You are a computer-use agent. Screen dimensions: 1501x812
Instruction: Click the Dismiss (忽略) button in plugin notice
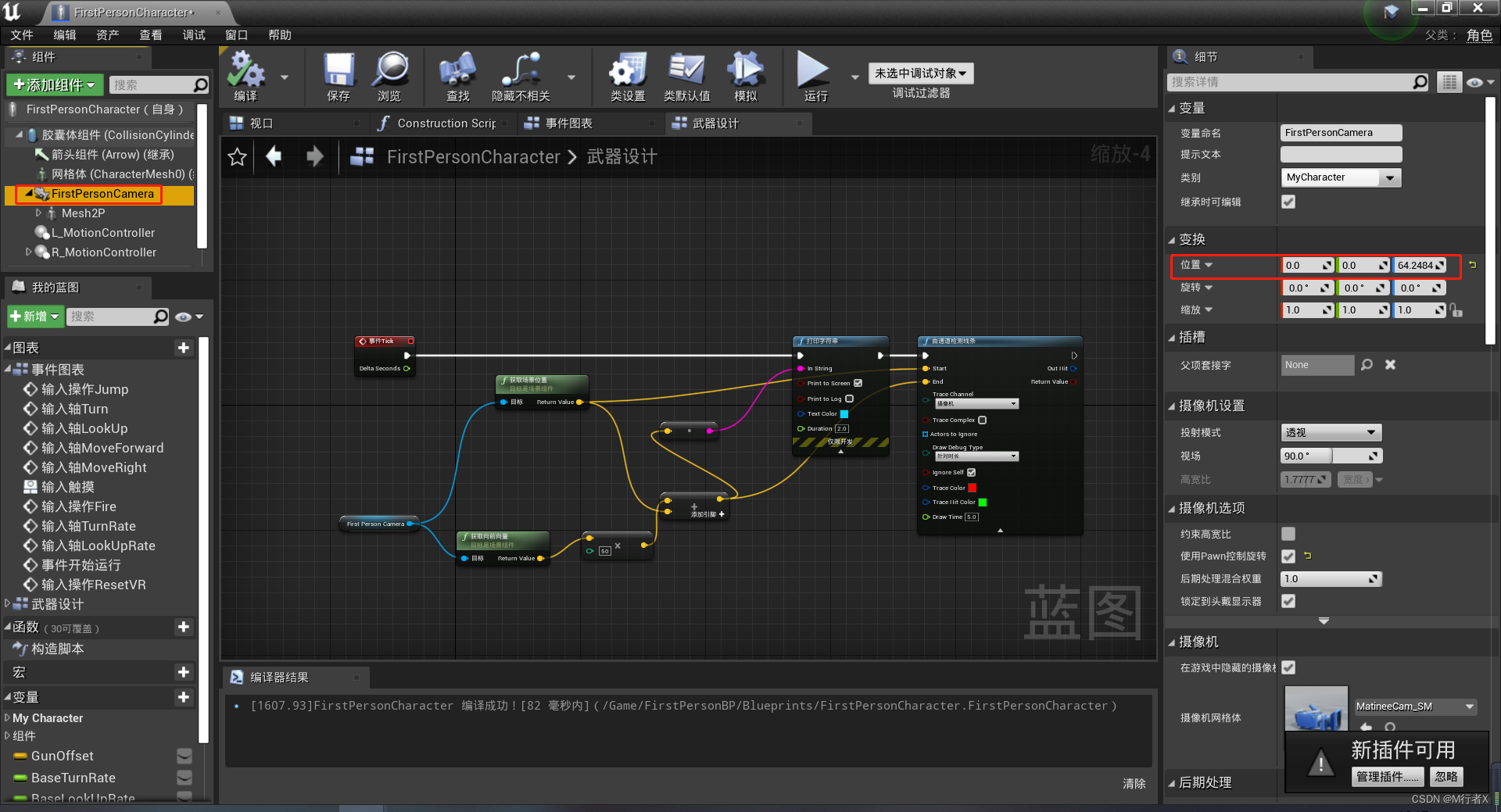tap(1446, 777)
